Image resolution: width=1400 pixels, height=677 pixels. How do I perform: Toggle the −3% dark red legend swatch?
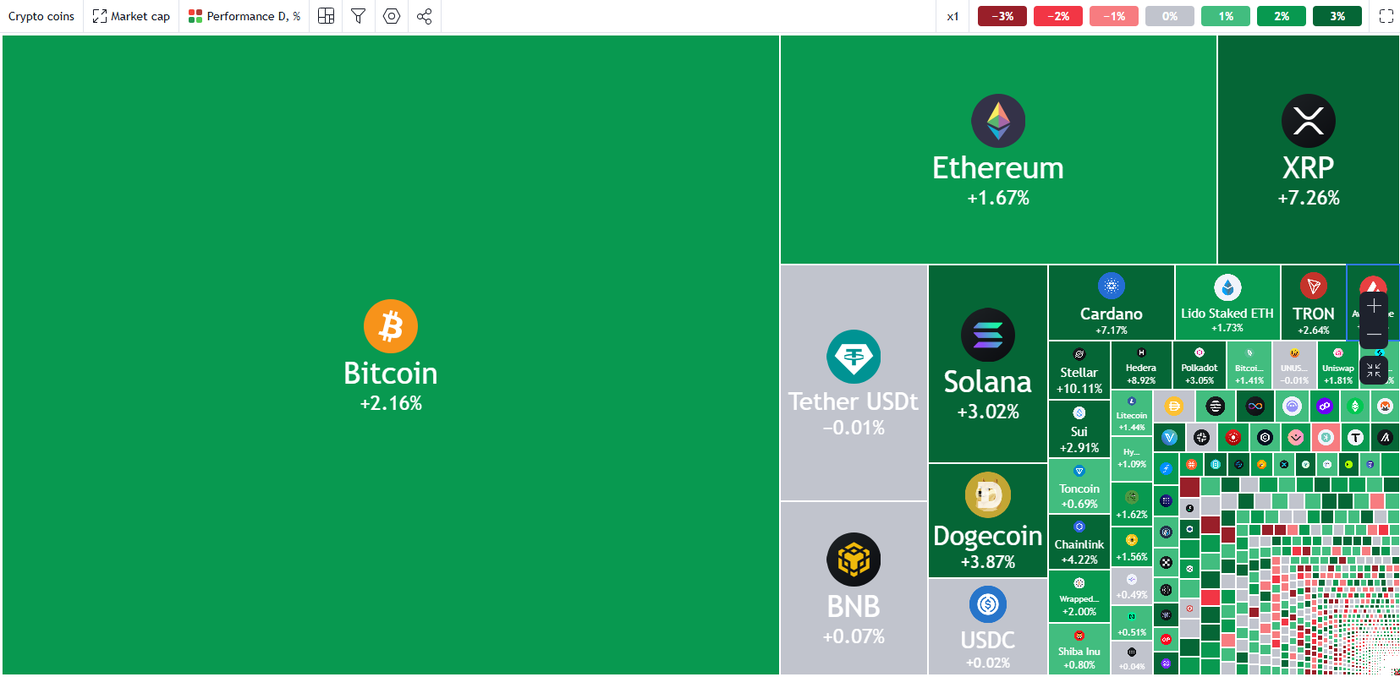click(x=1002, y=16)
